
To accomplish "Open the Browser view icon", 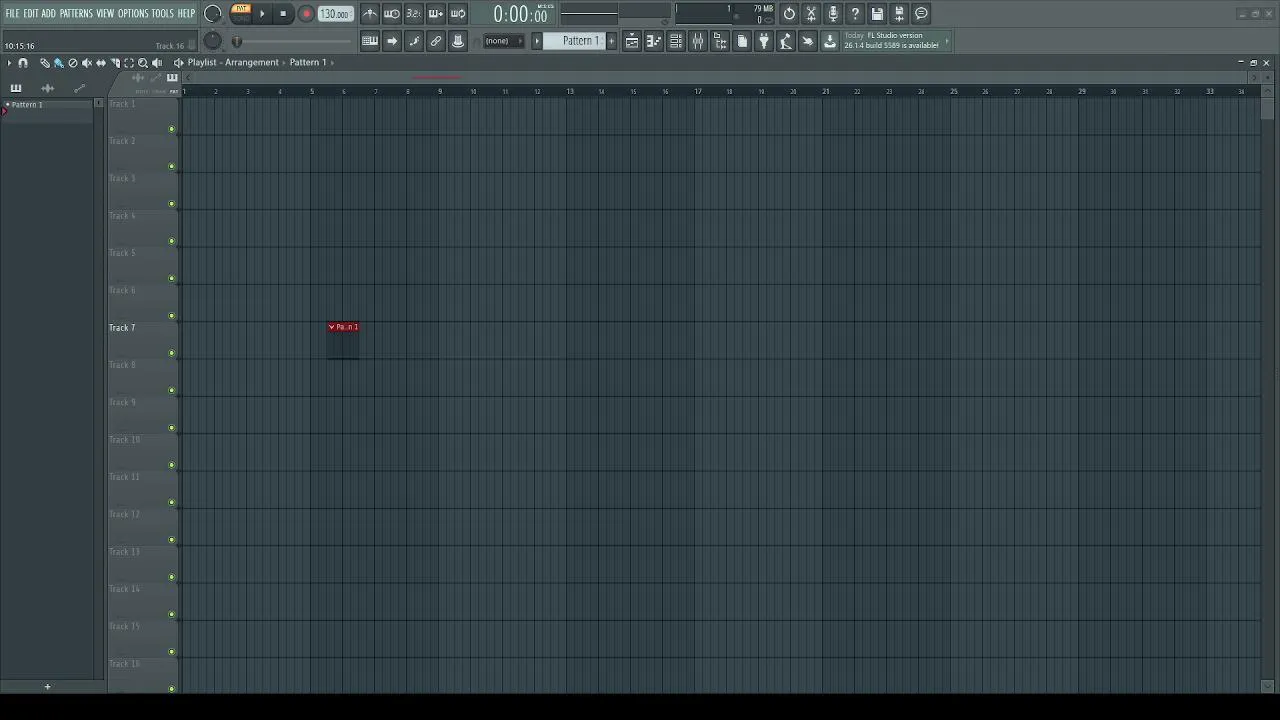I will [x=720, y=41].
